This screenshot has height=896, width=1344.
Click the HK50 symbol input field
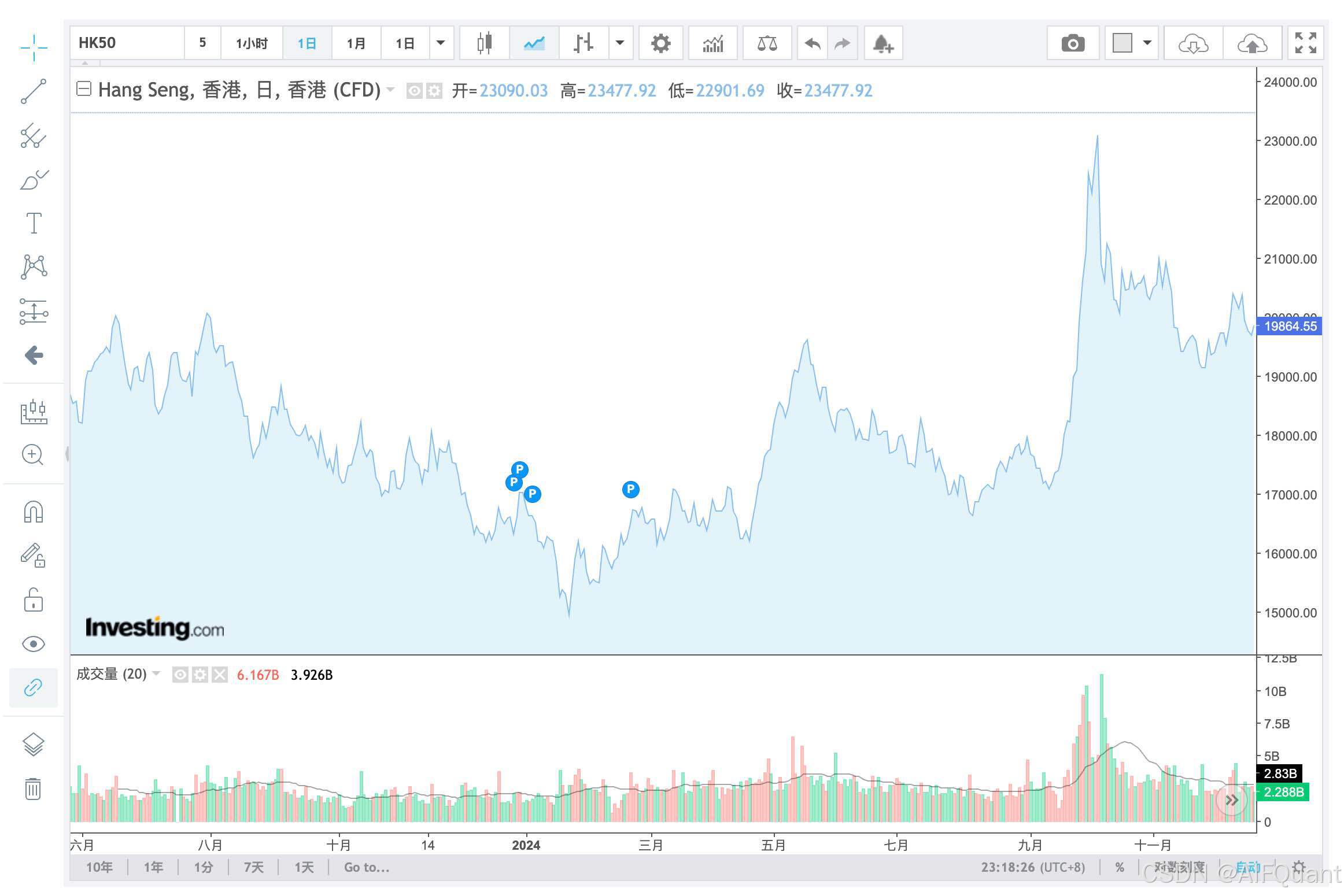pyautogui.click(x=127, y=43)
